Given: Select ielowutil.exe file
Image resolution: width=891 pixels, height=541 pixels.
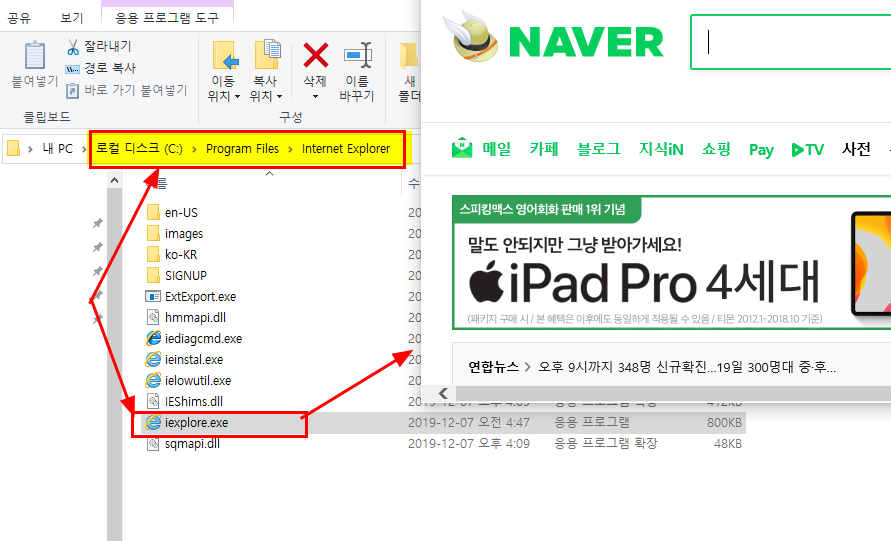Looking at the screenshot, I should [x=198, y=381].
